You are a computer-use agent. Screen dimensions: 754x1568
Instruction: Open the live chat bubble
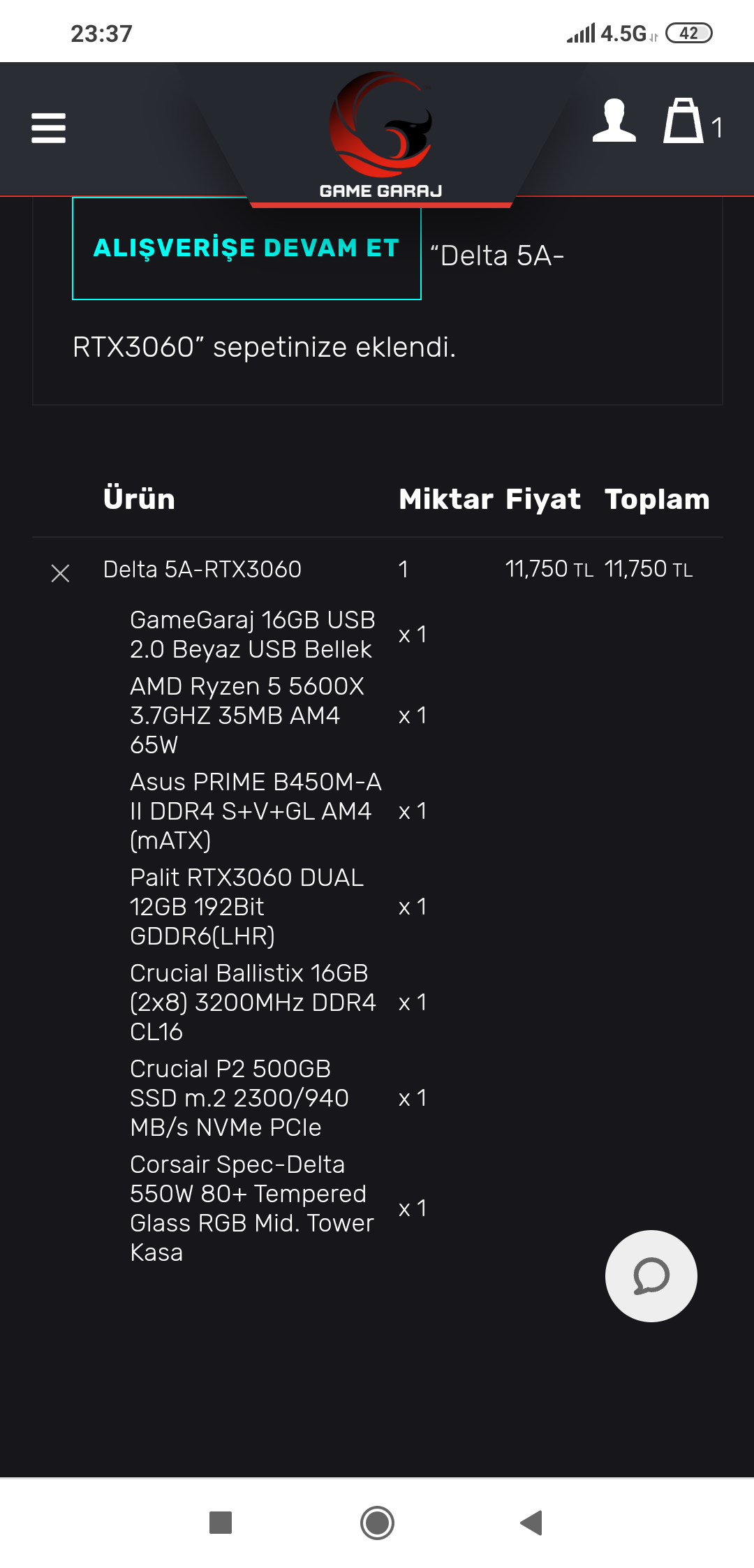[x=651, y=1275]
